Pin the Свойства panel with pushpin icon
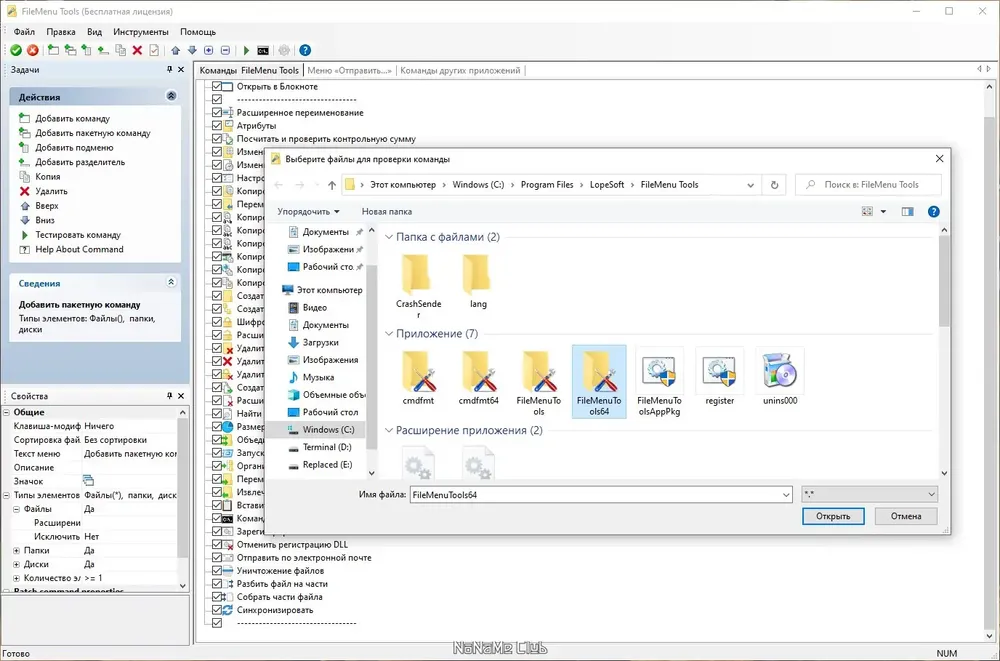Image resolution: width=1000 pixels, height=661 pixels. tap(170, 396)
